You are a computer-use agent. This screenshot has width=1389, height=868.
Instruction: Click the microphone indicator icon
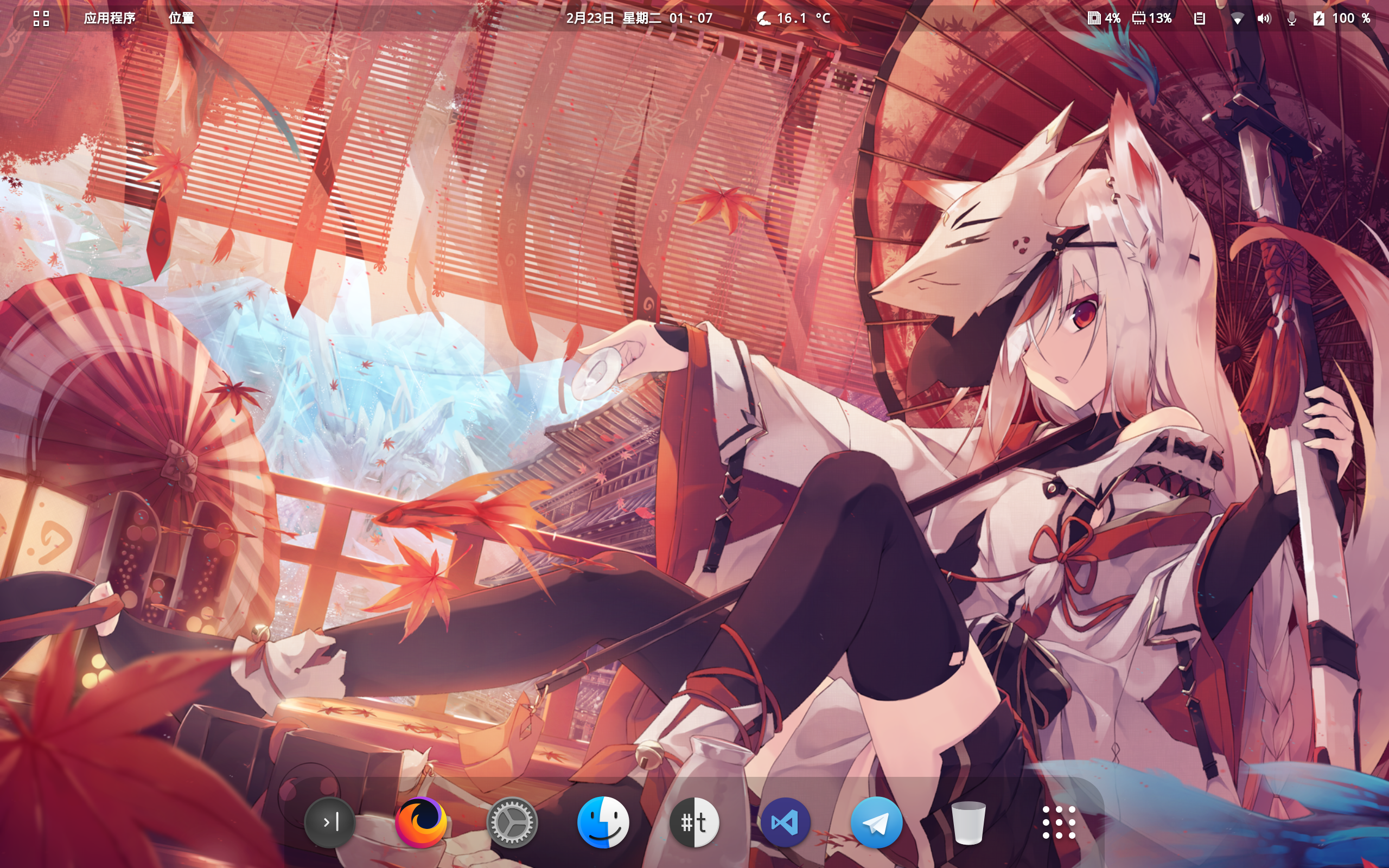pos(1291,18)
